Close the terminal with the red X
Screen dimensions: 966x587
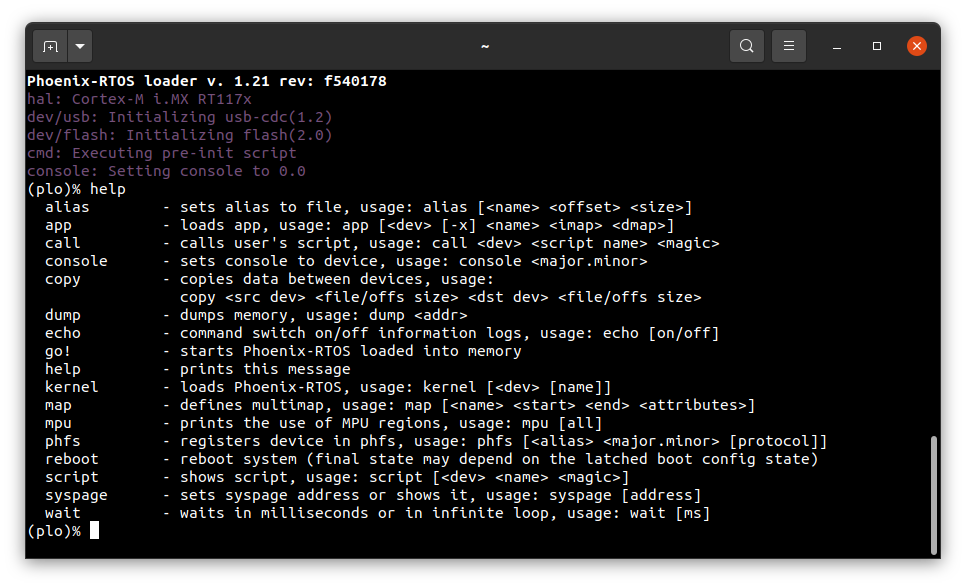[x=917, y=46]
